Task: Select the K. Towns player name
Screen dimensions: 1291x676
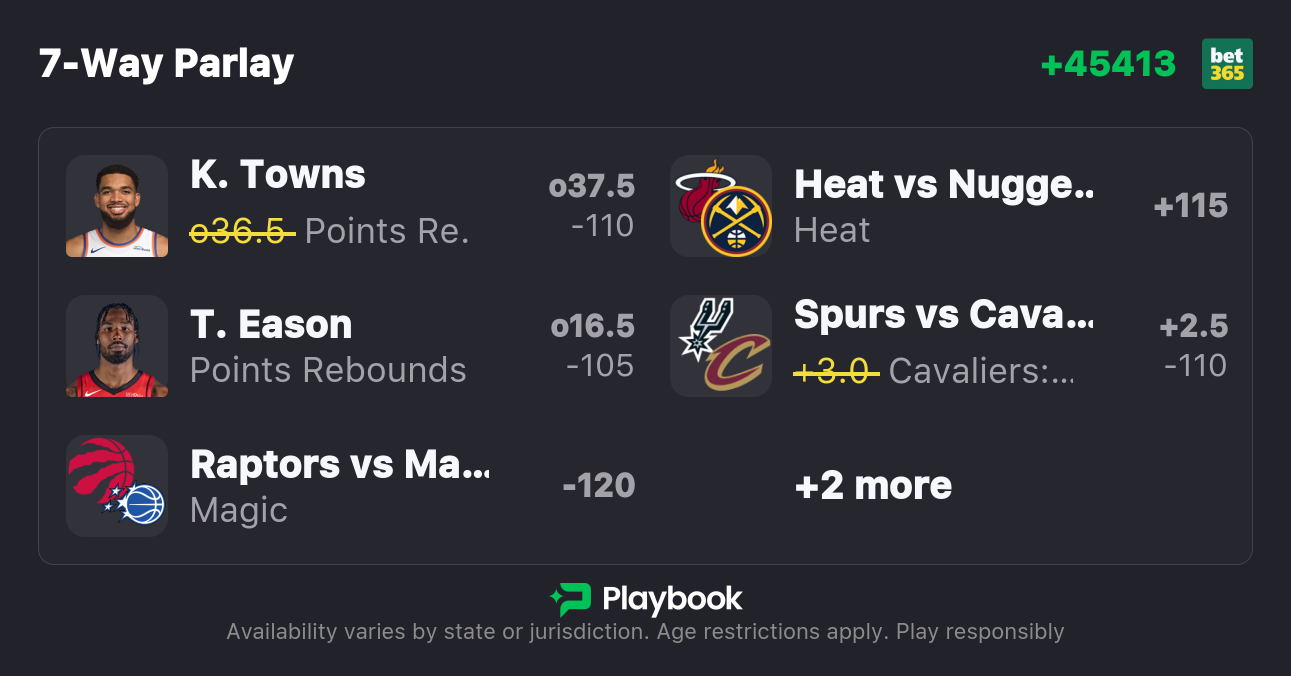Action: click(x=278, y=175)
